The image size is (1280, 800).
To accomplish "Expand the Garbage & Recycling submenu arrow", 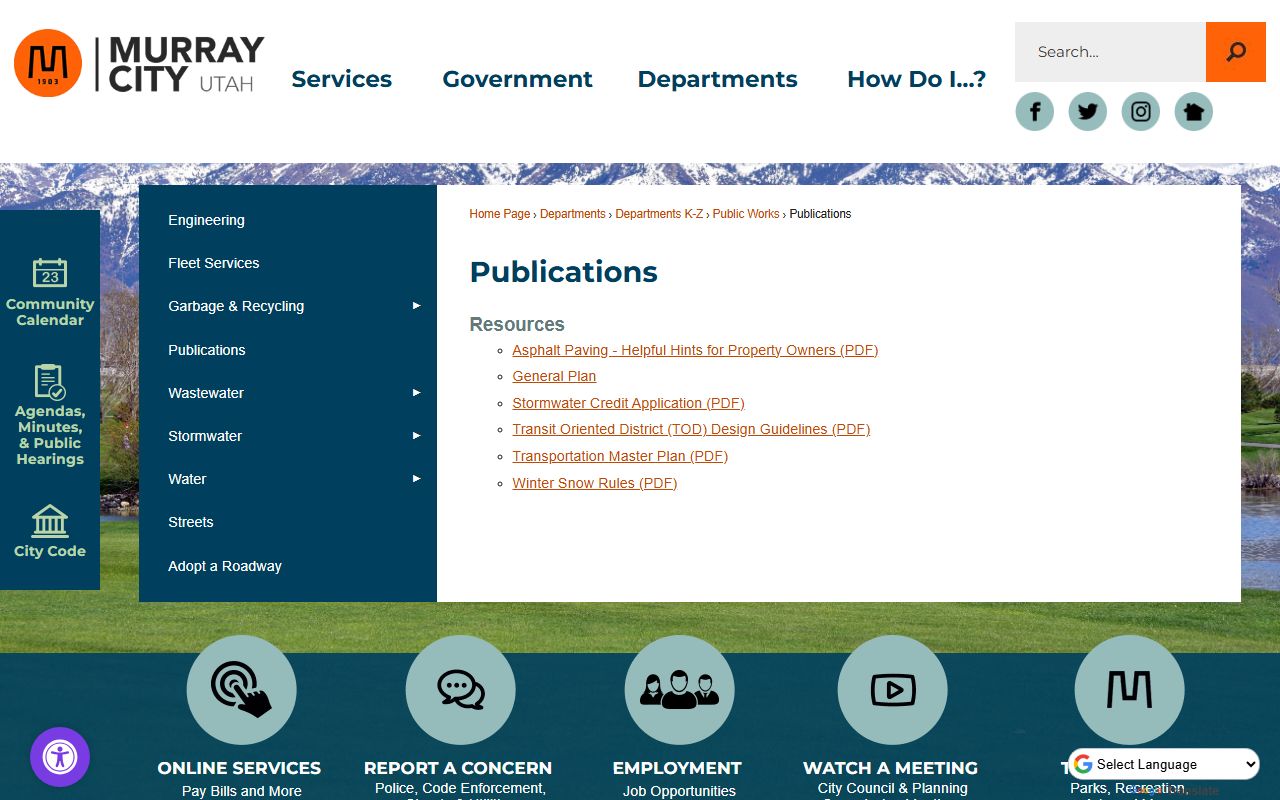I will [x=417, y=306].
